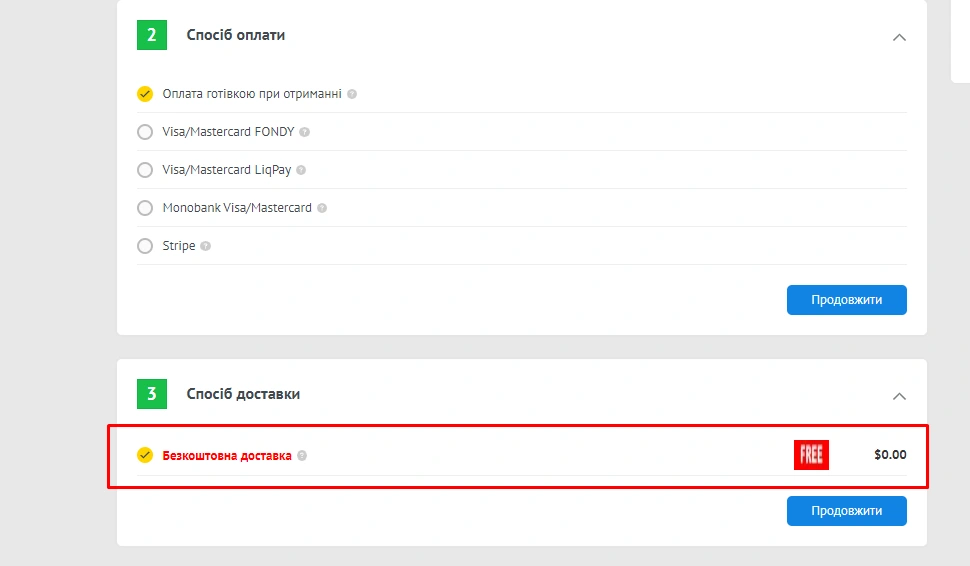Click the red FREE shipping badge

pyautogui.click(x=811, y=455)
